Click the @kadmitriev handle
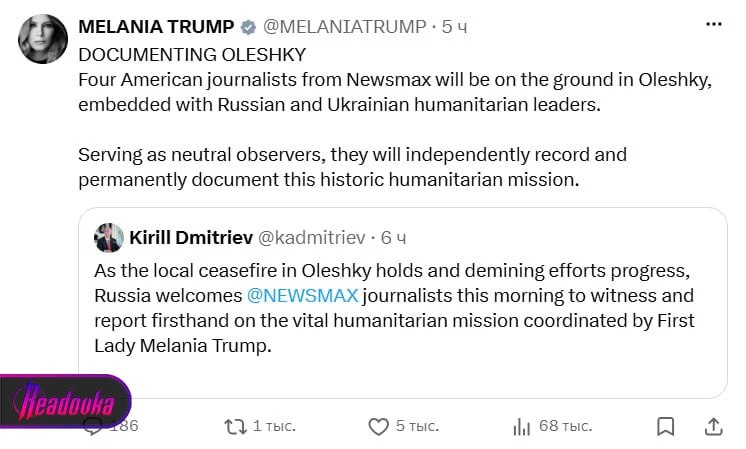 [312, 237]
